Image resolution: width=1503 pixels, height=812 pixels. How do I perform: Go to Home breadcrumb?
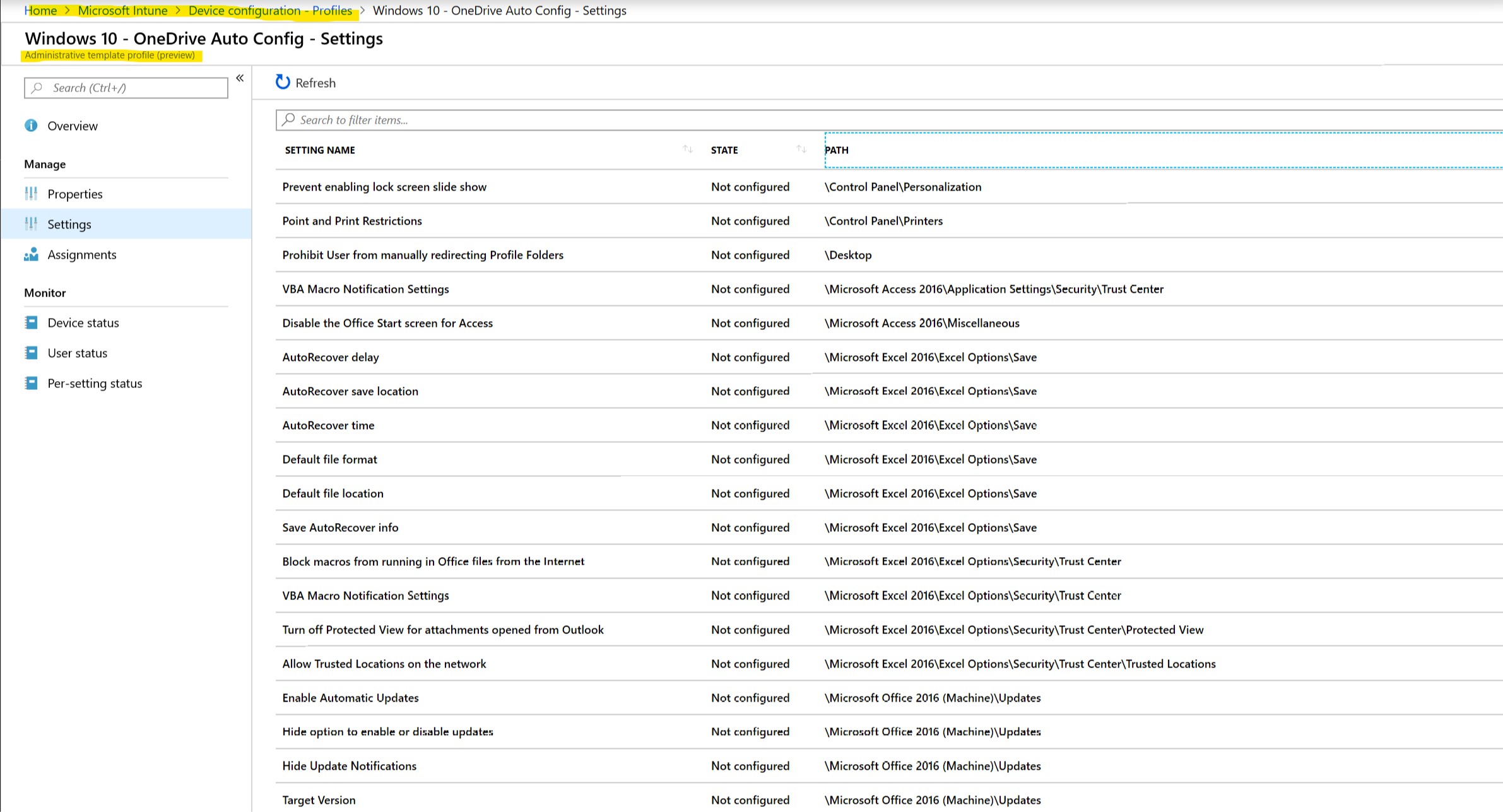[40, 11]
